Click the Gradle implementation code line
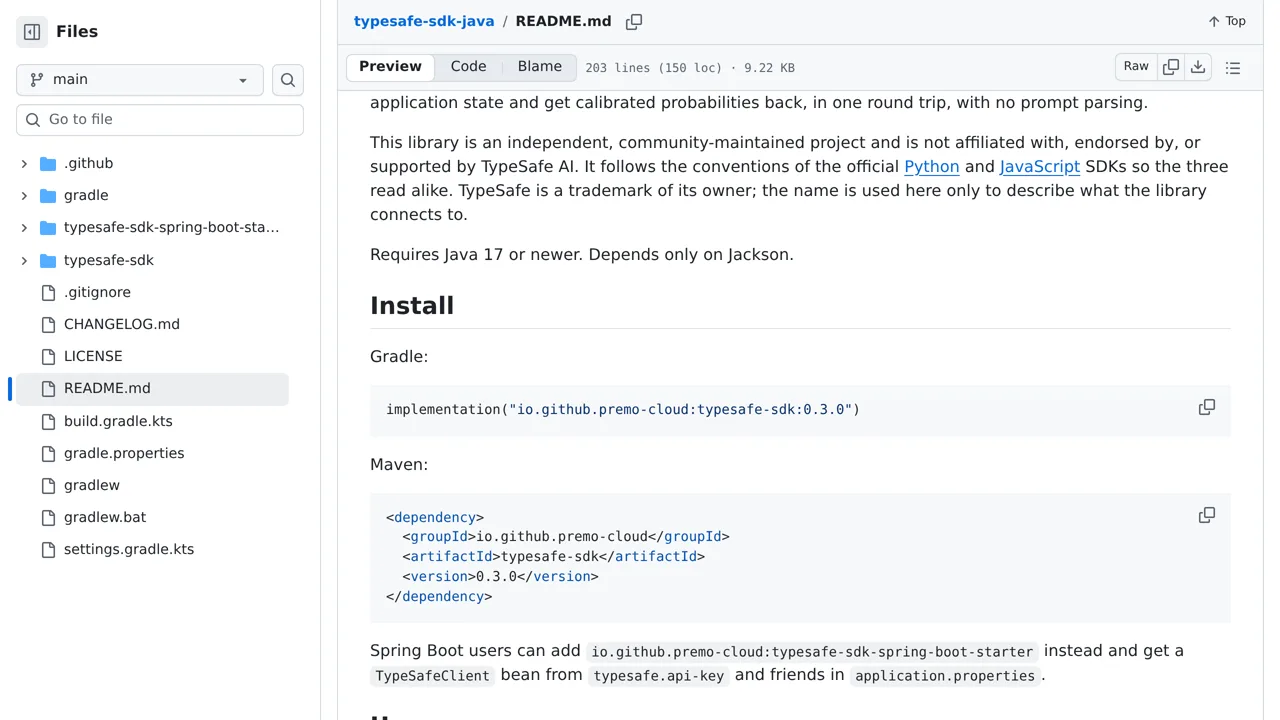 click(623, 409)
